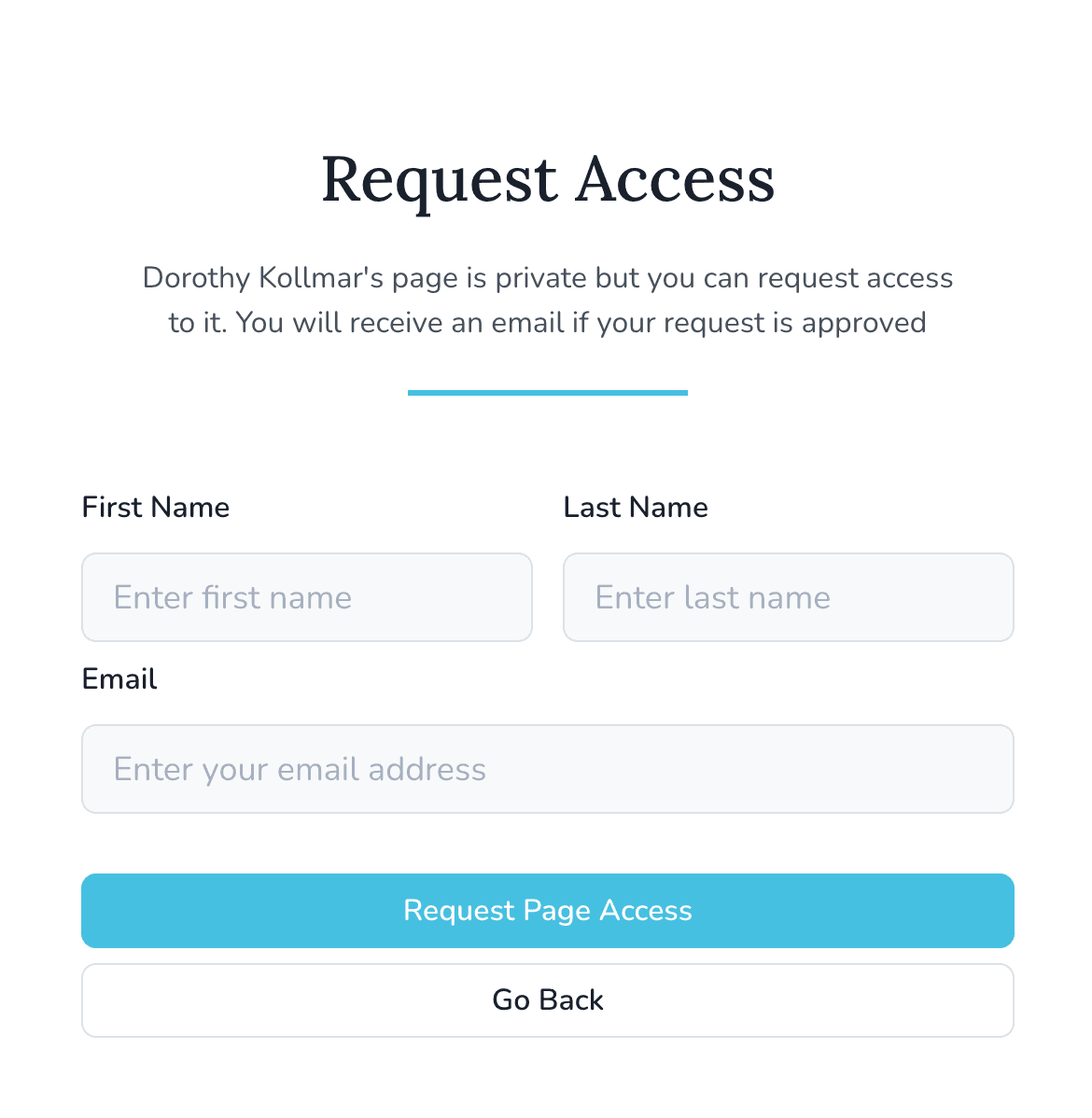Submit the form via Request Page Access
Viewport: 1092px width, 1118px height.
[x=548, y=910]
